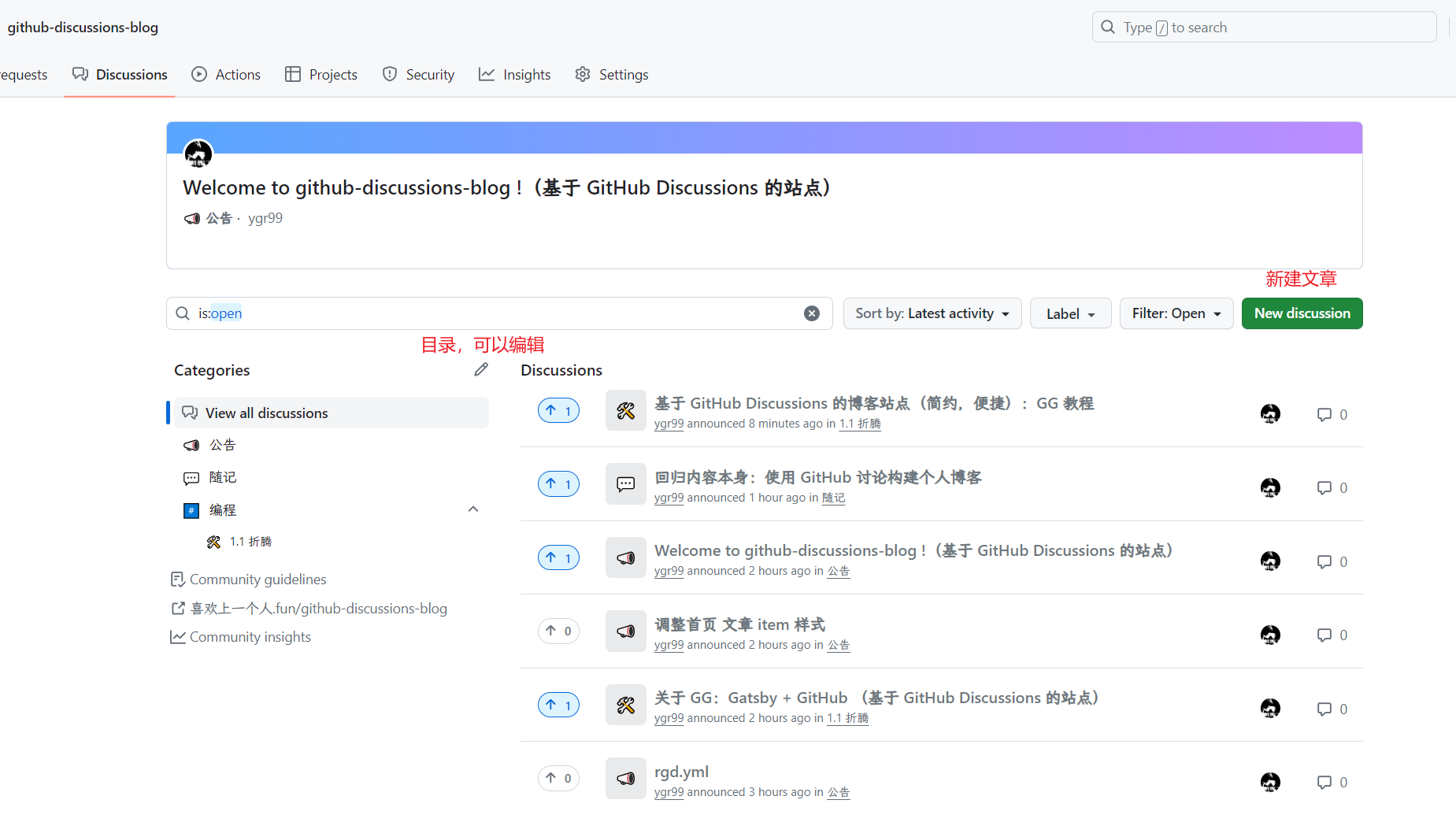Open the 调整首页 文章 item 样式 discussion
This screenshot has height=837, width=1456.
tap(740, 624)
